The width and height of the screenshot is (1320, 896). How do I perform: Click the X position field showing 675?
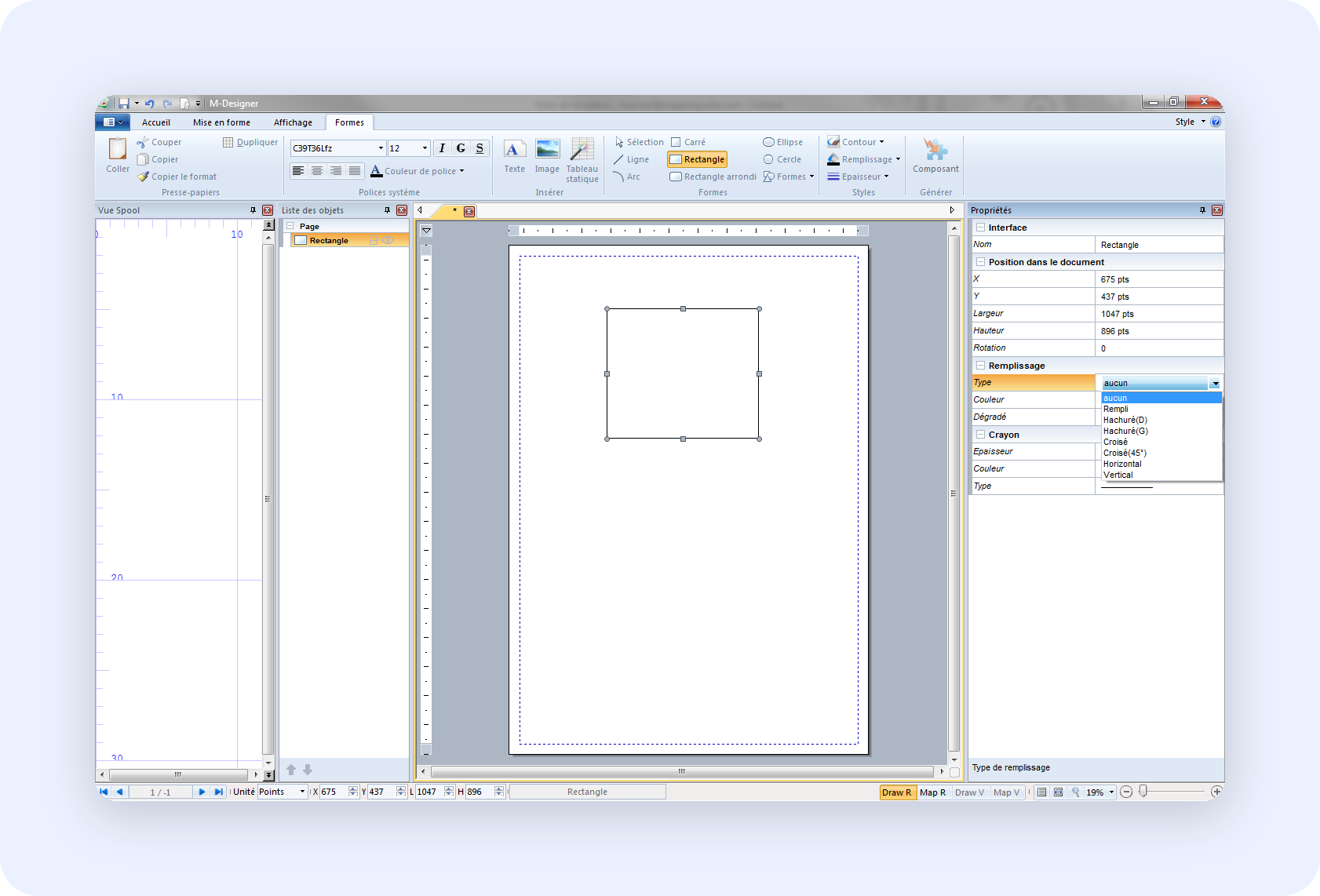click(334, 792)
